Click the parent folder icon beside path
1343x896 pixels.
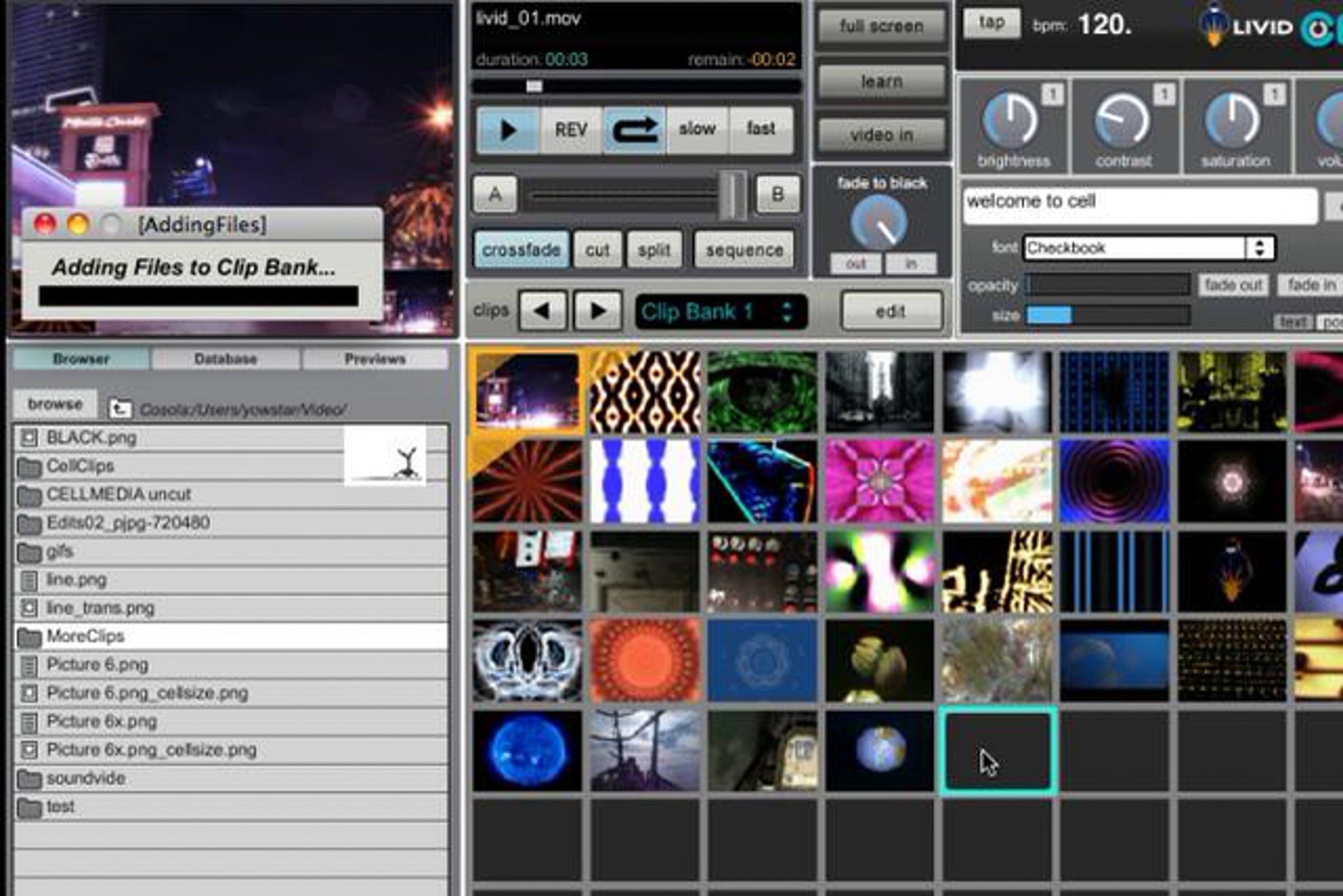pyautogui.click(x=120, y=409)
